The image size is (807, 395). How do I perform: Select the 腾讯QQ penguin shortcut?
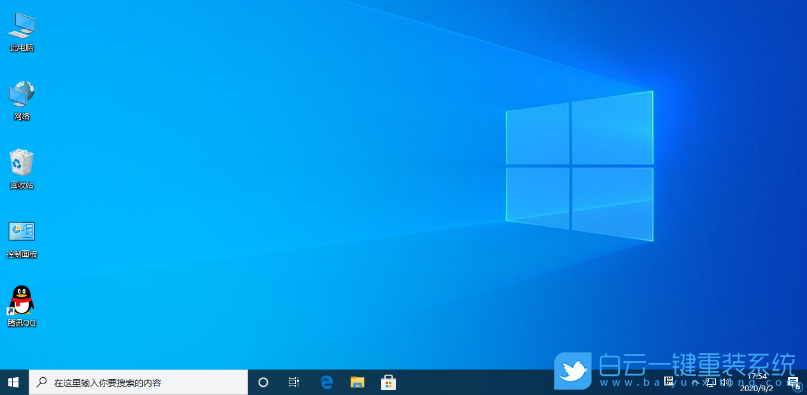(22, 306)
